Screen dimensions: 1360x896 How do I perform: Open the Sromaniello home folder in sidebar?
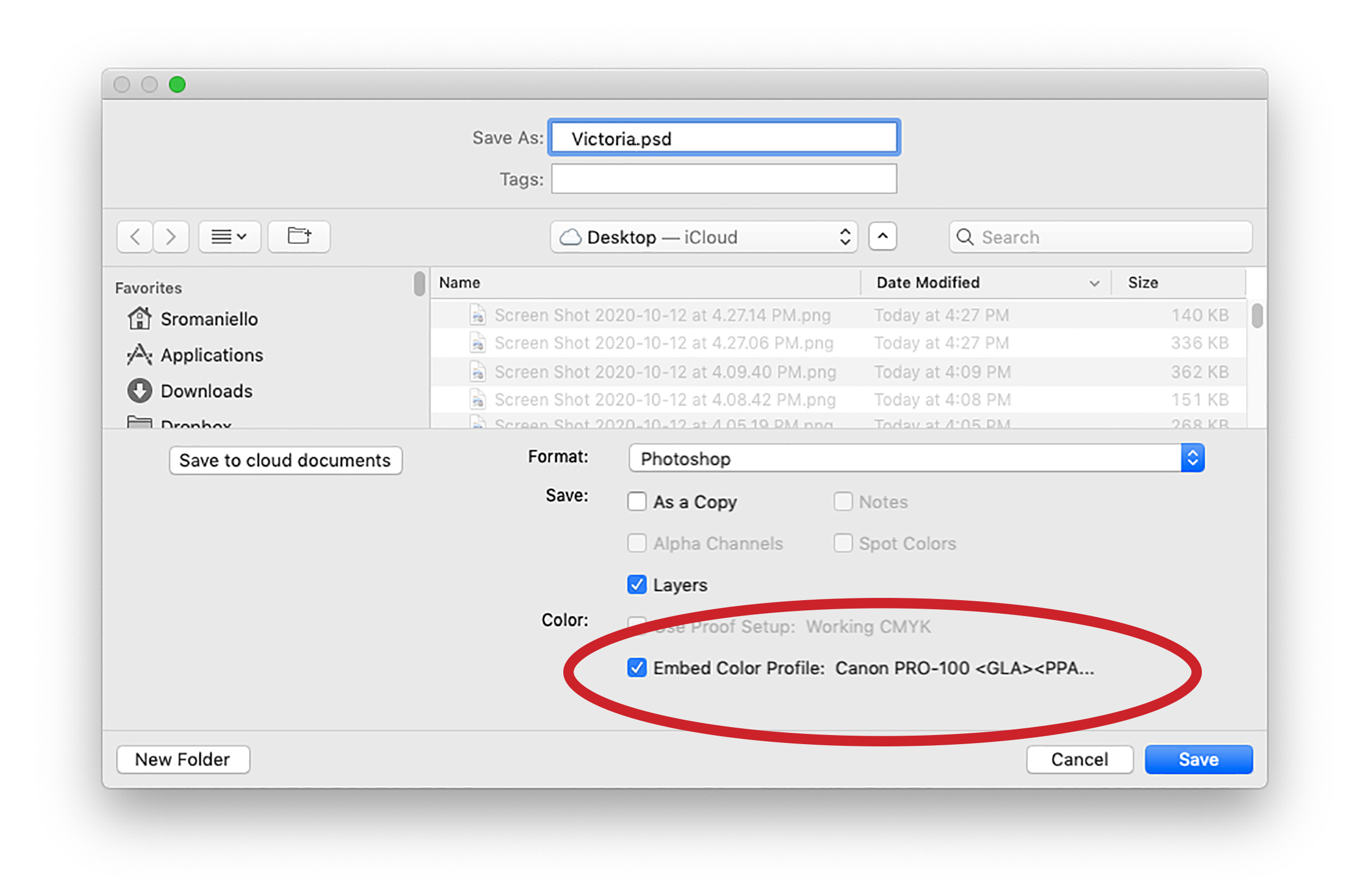208,319
